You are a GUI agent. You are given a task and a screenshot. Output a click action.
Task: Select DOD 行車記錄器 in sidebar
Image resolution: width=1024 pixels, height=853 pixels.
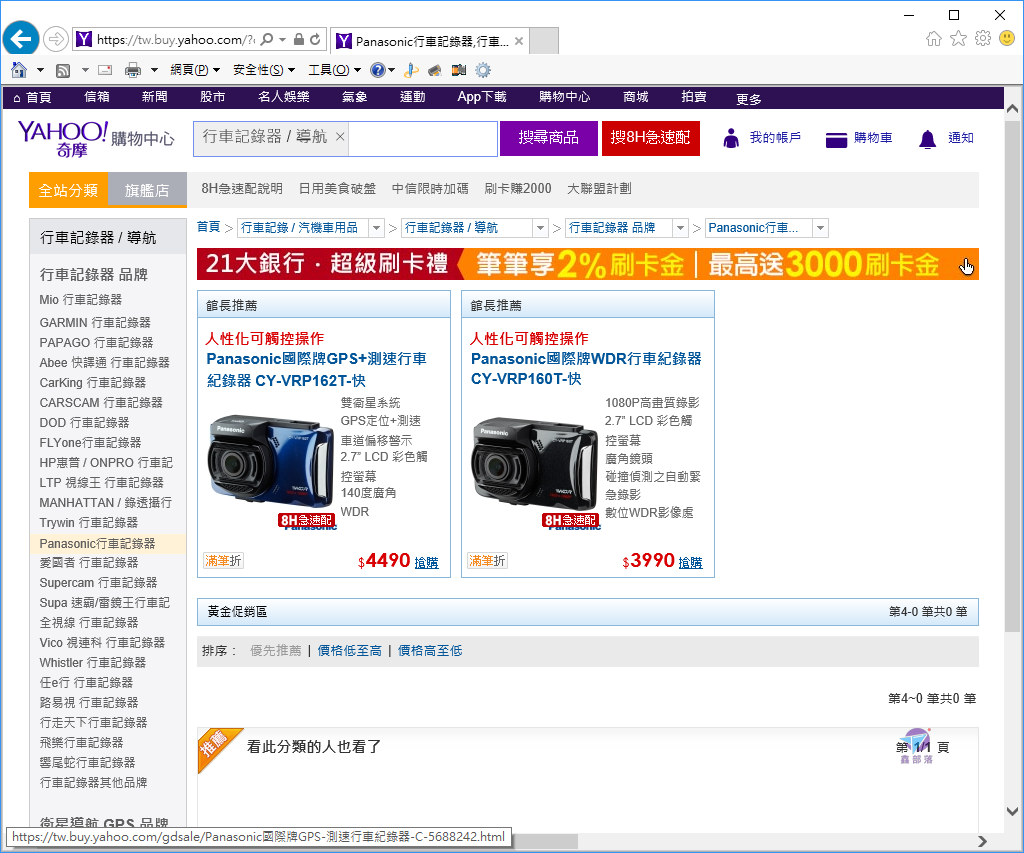point(84,423)
